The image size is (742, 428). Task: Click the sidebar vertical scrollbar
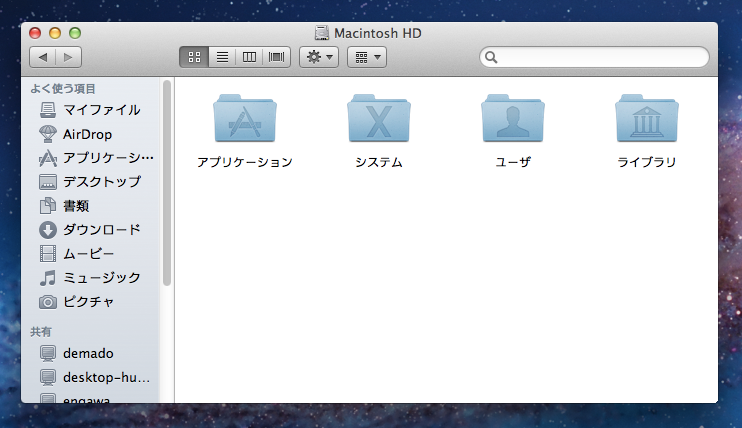point(167,183)
